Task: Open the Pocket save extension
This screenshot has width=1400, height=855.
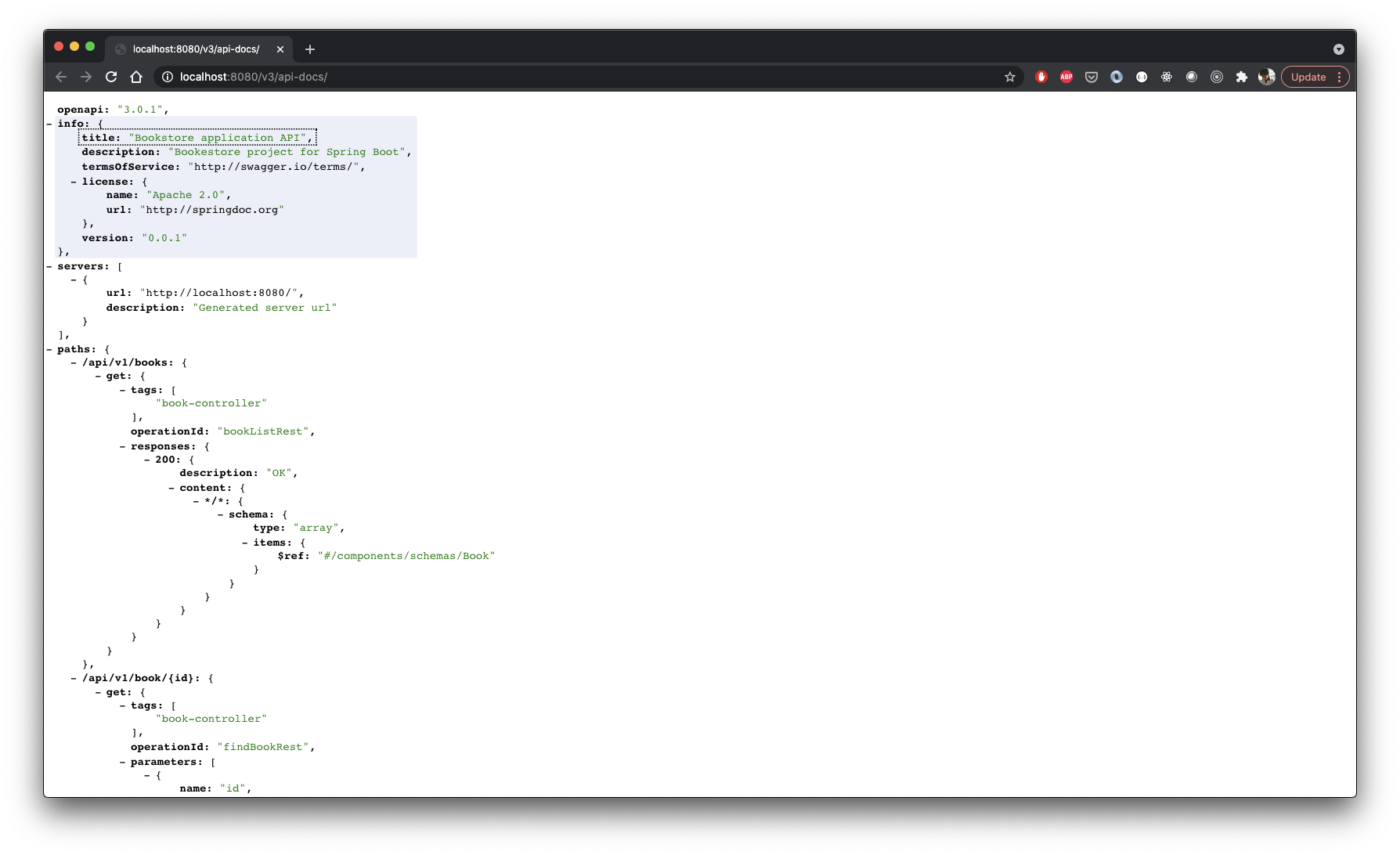Action: [1091, 77]
